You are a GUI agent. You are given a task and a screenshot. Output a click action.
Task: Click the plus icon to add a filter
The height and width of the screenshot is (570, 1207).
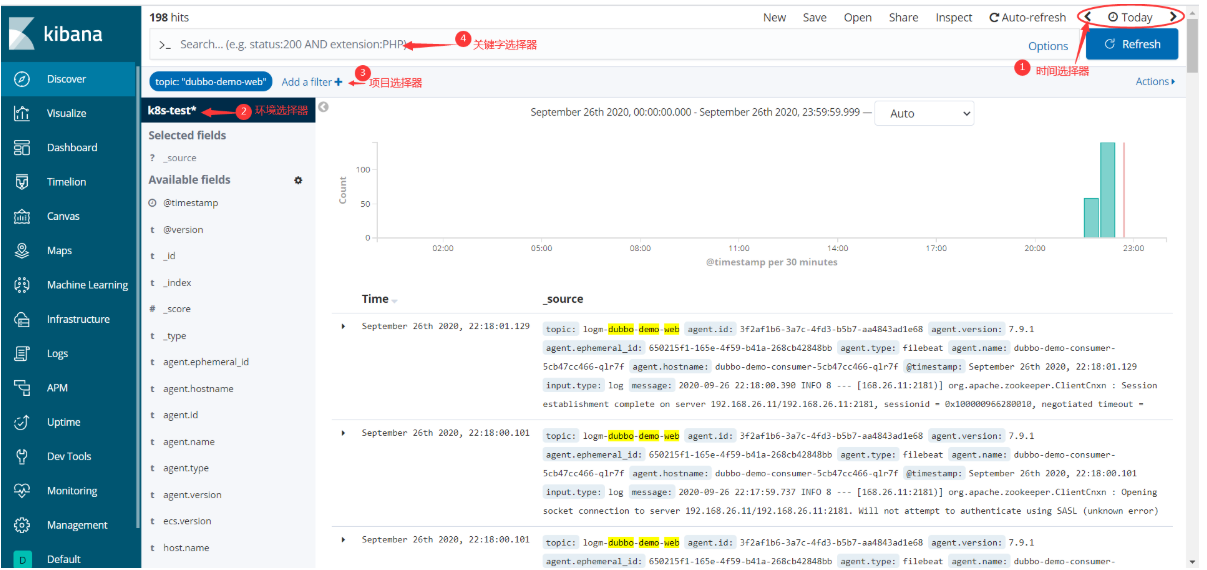pyautogui.click(x=339, y=82)
